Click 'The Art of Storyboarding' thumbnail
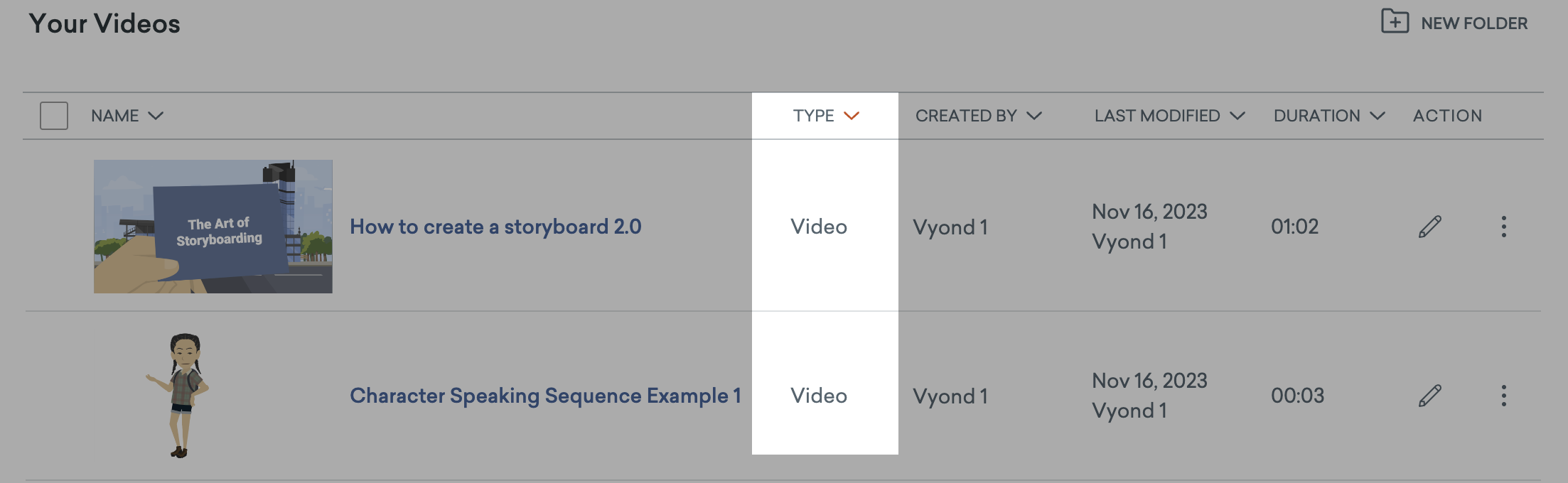 tap(213, 227)
